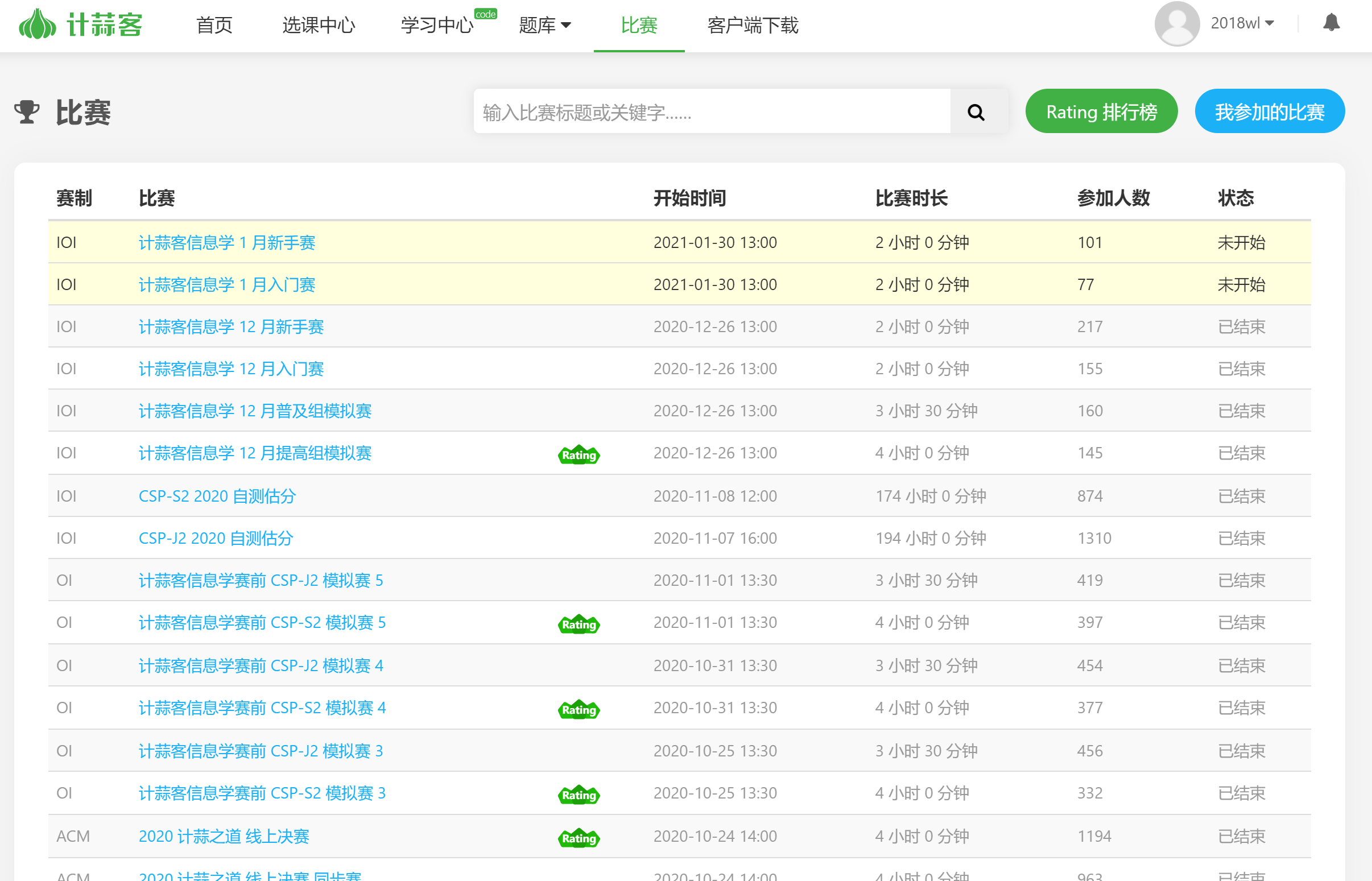Click the 比赛时长 column header
Viewport: 1372px width, 881px height.
pos(911,198)
